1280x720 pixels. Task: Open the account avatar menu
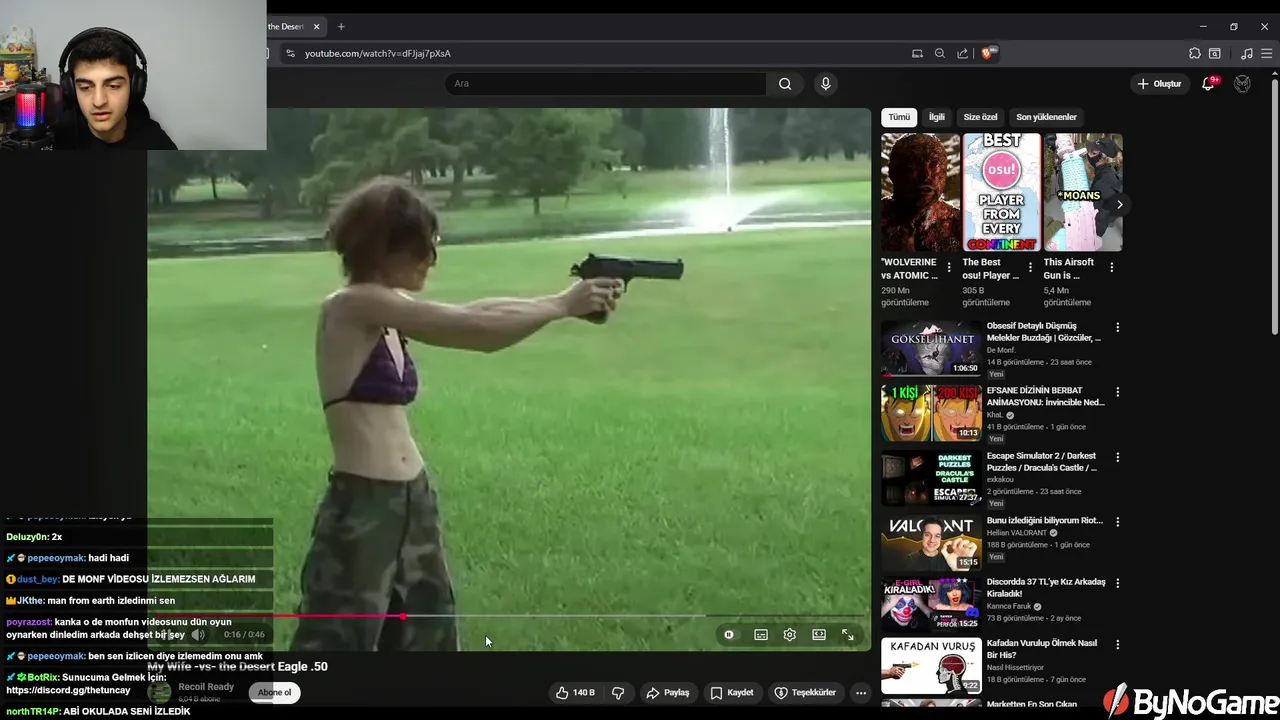pyautogui.click(x=1242, y=84)
